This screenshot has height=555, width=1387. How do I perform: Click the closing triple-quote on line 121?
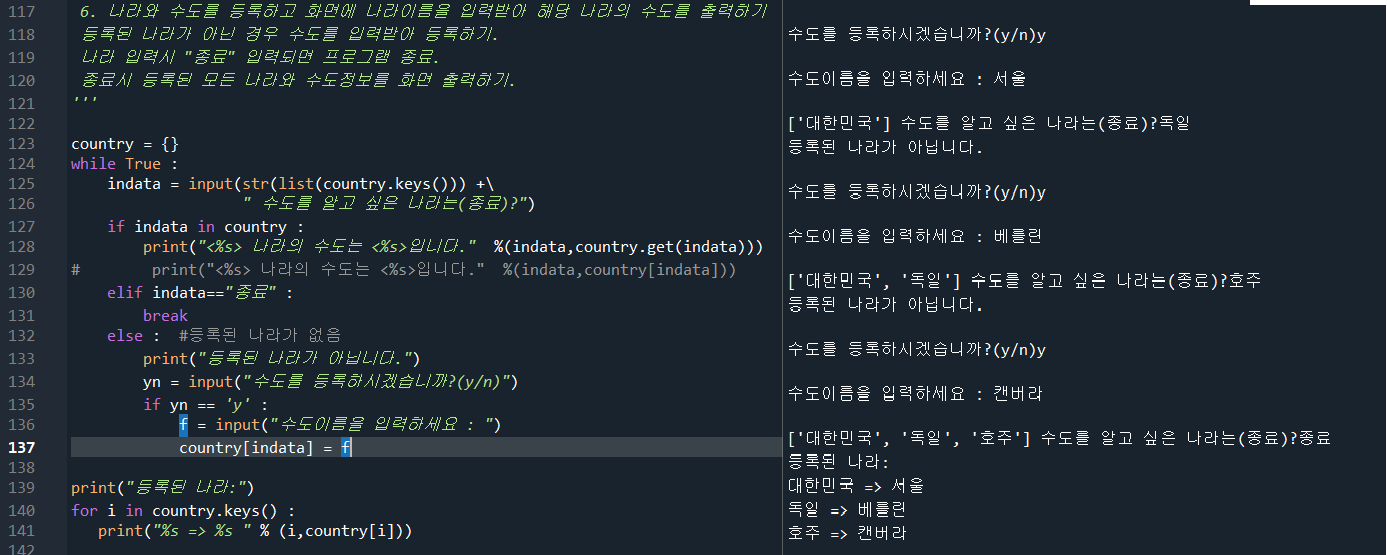click(84, 101)
